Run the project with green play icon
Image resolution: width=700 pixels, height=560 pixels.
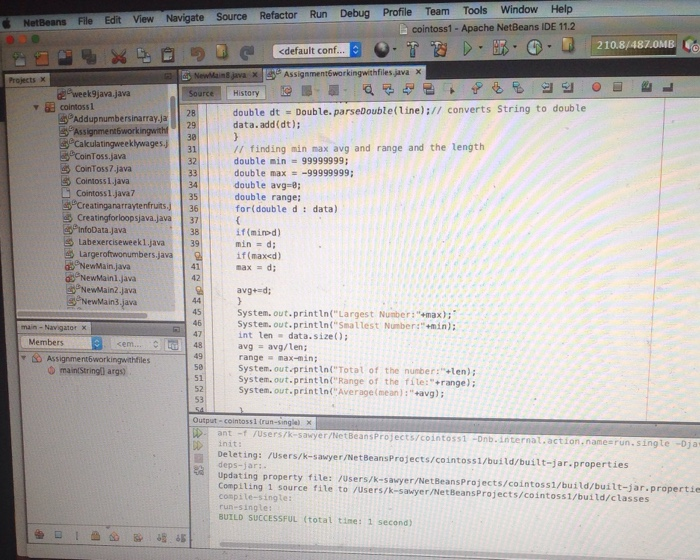(467, 48)
